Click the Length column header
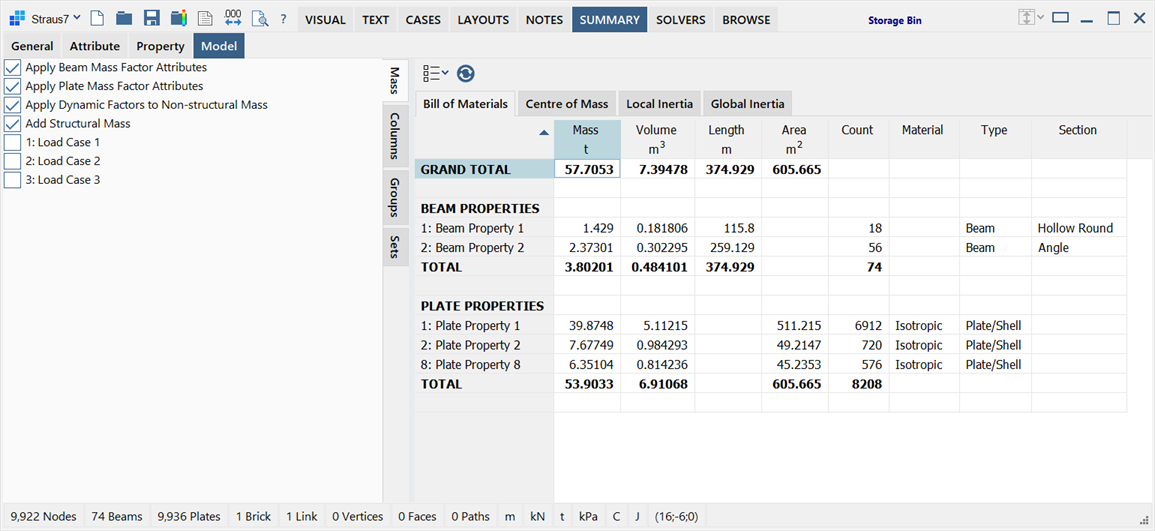This screenshot has width=1155, height=531. [x=726, y=139]
